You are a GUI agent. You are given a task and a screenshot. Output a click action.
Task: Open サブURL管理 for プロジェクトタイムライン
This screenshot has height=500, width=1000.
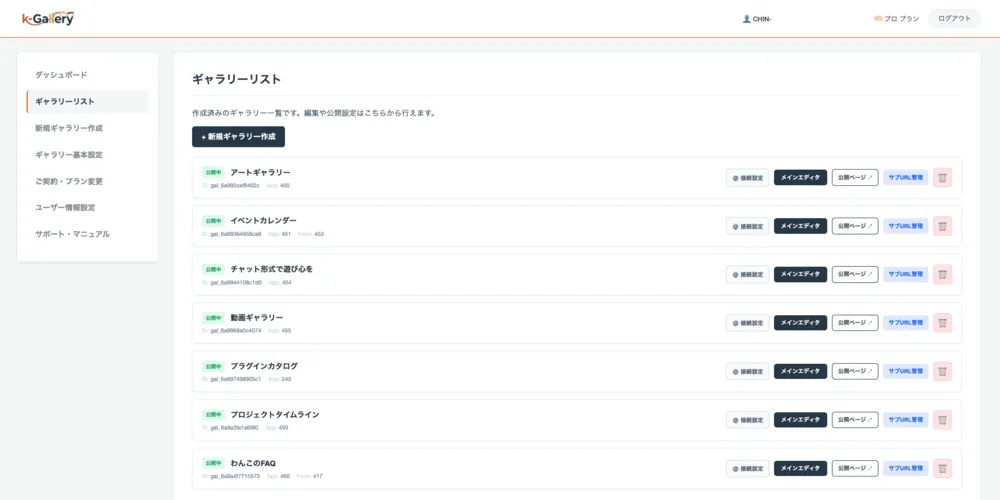point(906,420)
